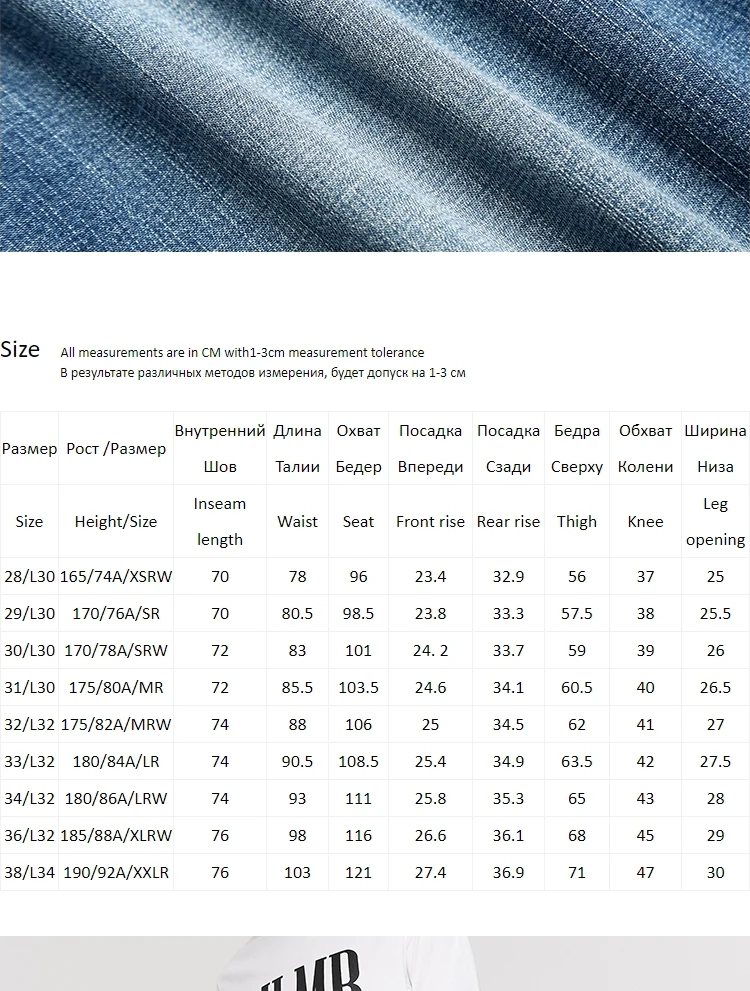
Task: Click leg opening value 25.5
Action: [715, 613]
